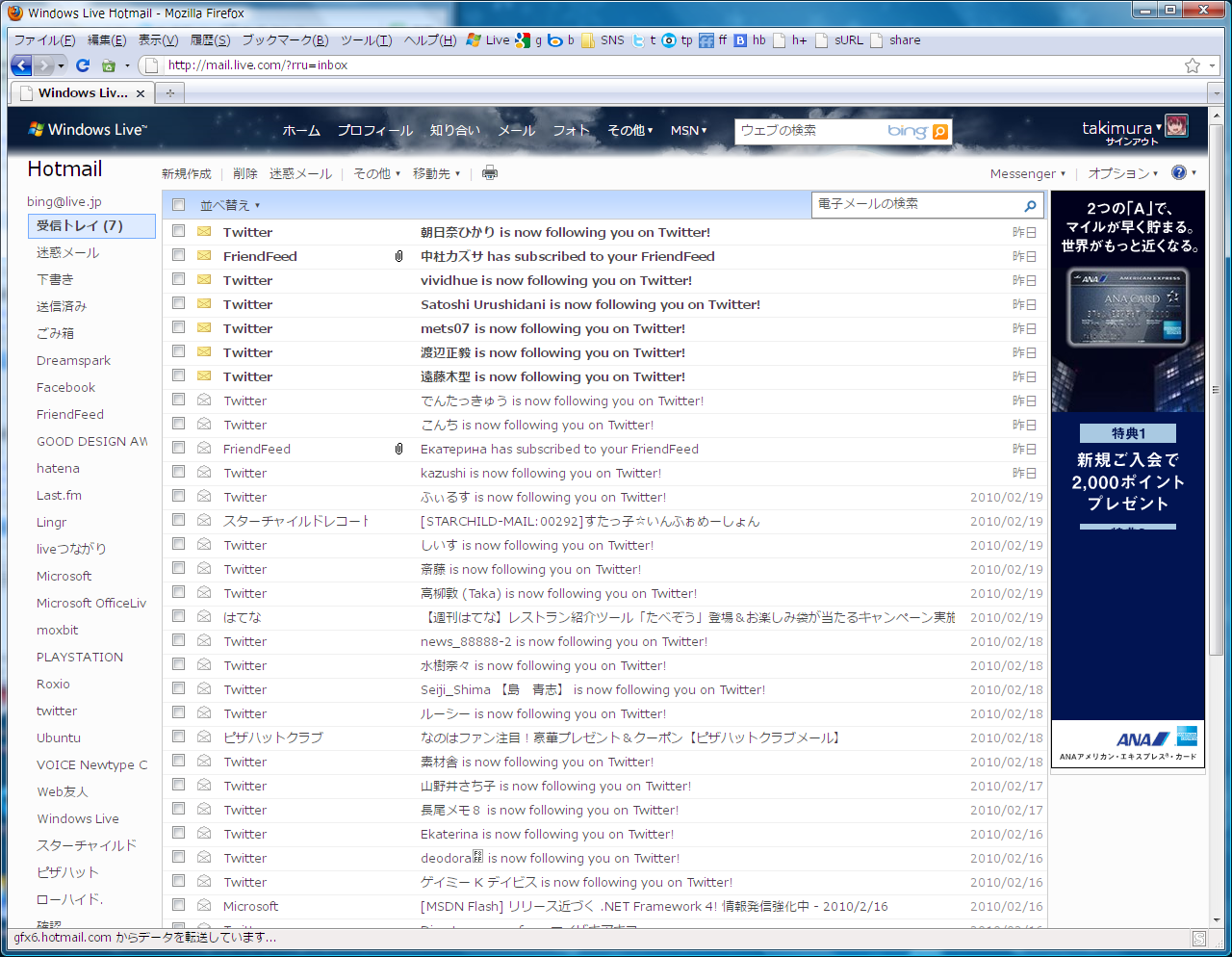Open the その他 dropdown in mail toolbar
Image resolution: width=1232 pixels, height=957 pixels.
(x=376, y=173)
